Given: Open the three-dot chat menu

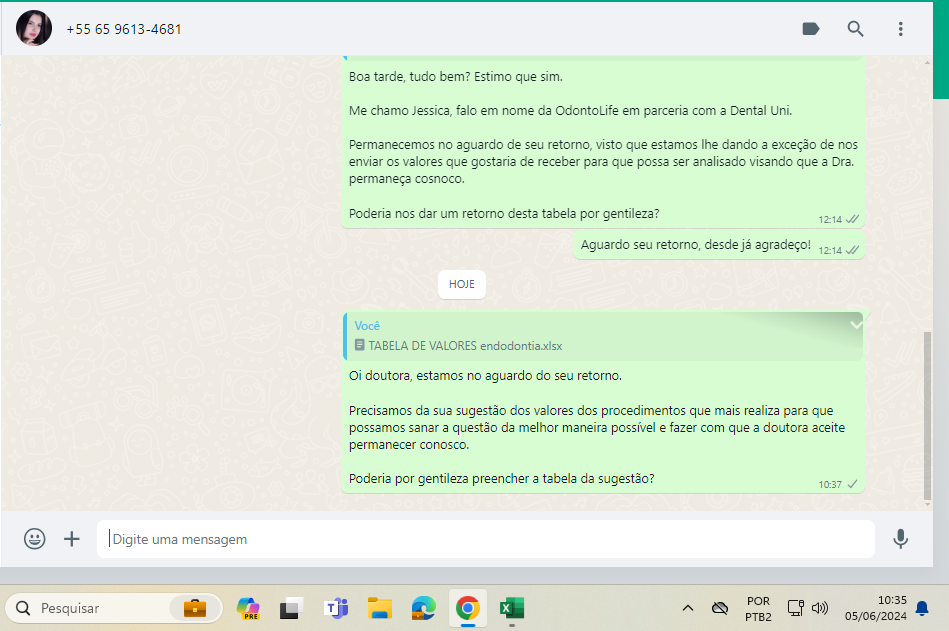Looking at the screenshot, I should point(900,29).
